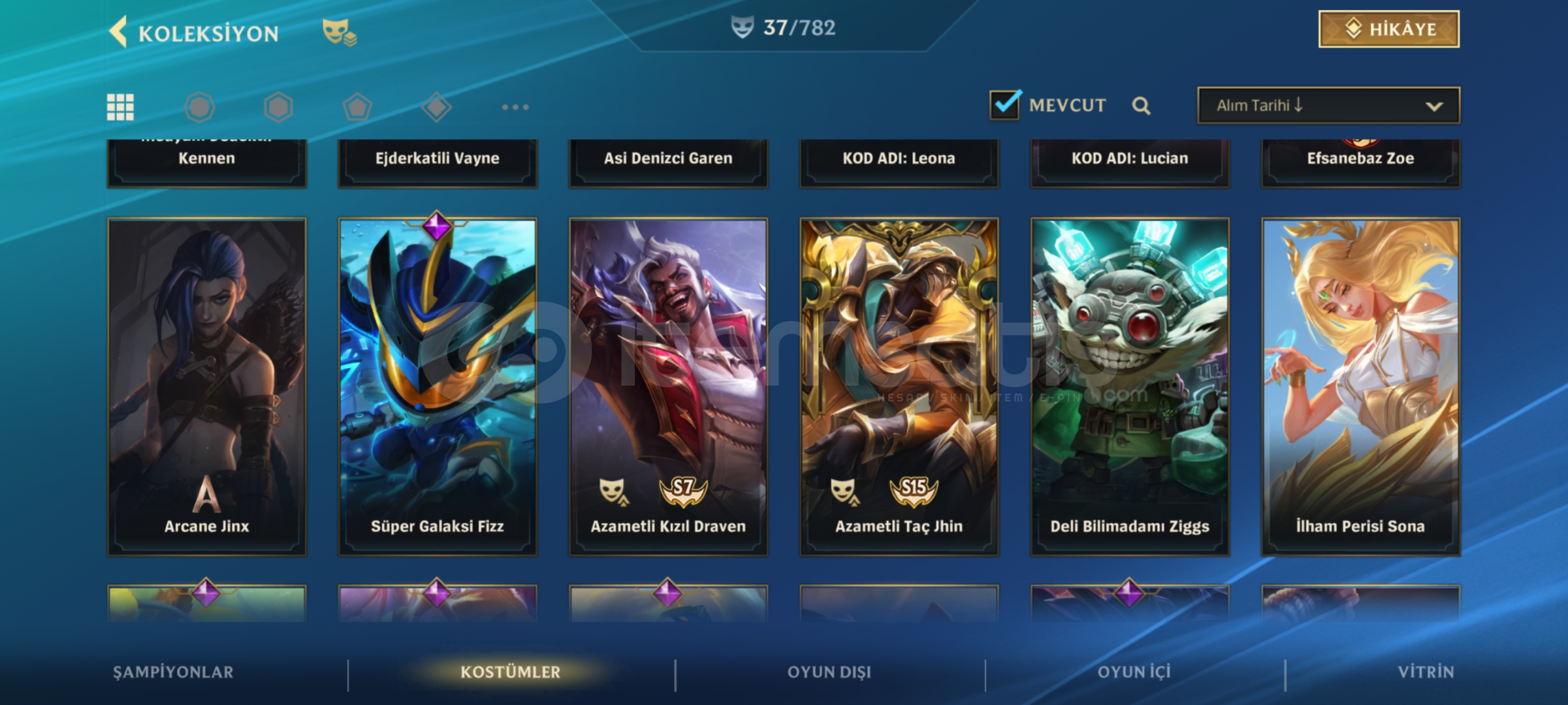Screen dimensions: 1568x705
Task: Uncheck the Mevcut checkbox
Action: (1005, 104)
